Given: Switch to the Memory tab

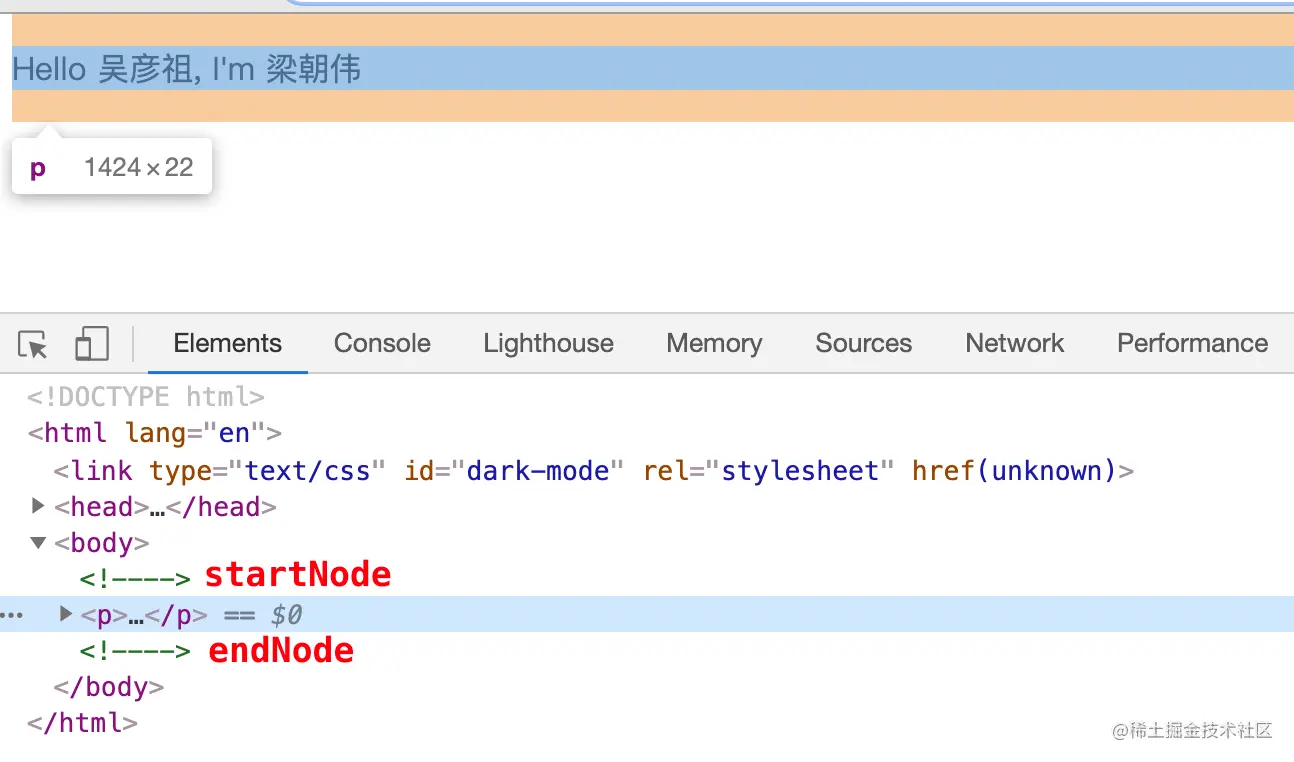Looking at the screenshot, I should [x=713, y=343].
